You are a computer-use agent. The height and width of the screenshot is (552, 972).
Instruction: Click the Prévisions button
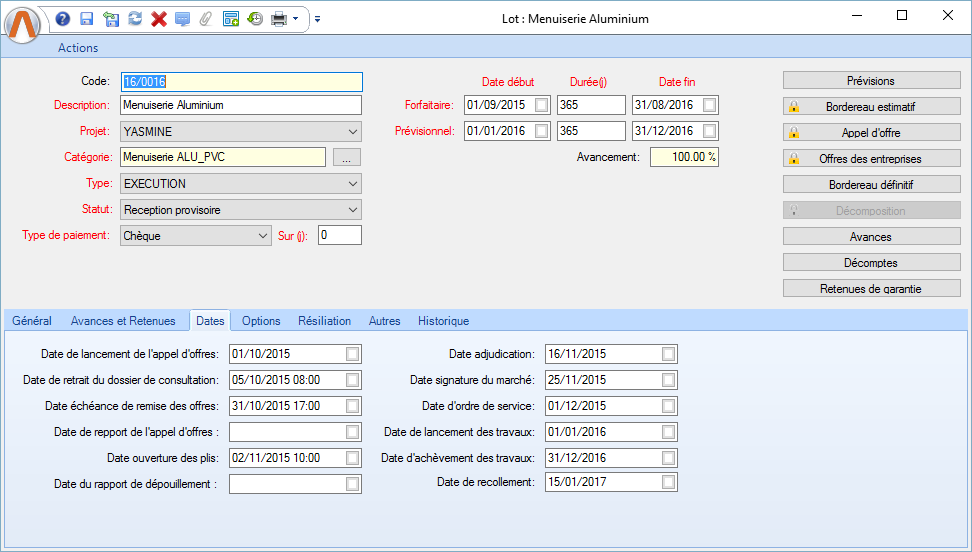[870, 80]
